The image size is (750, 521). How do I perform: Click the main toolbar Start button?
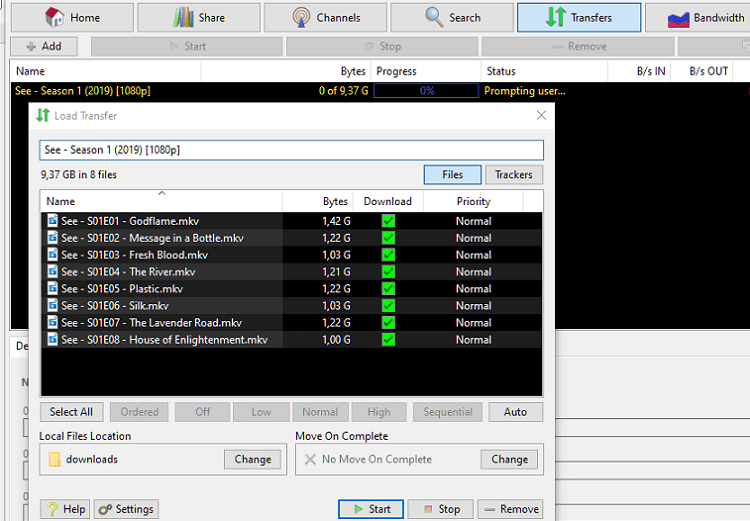187,46
